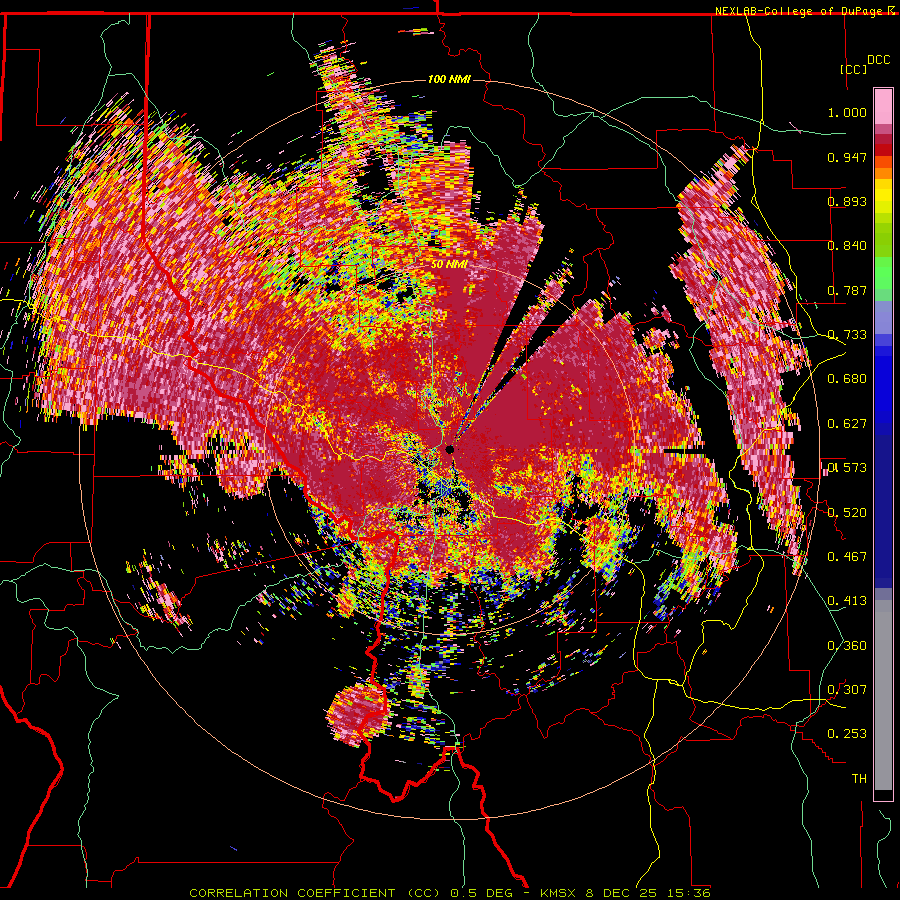Click the [CC] legend heading
This screenshot has height=900, width=900.
[854, 69]
